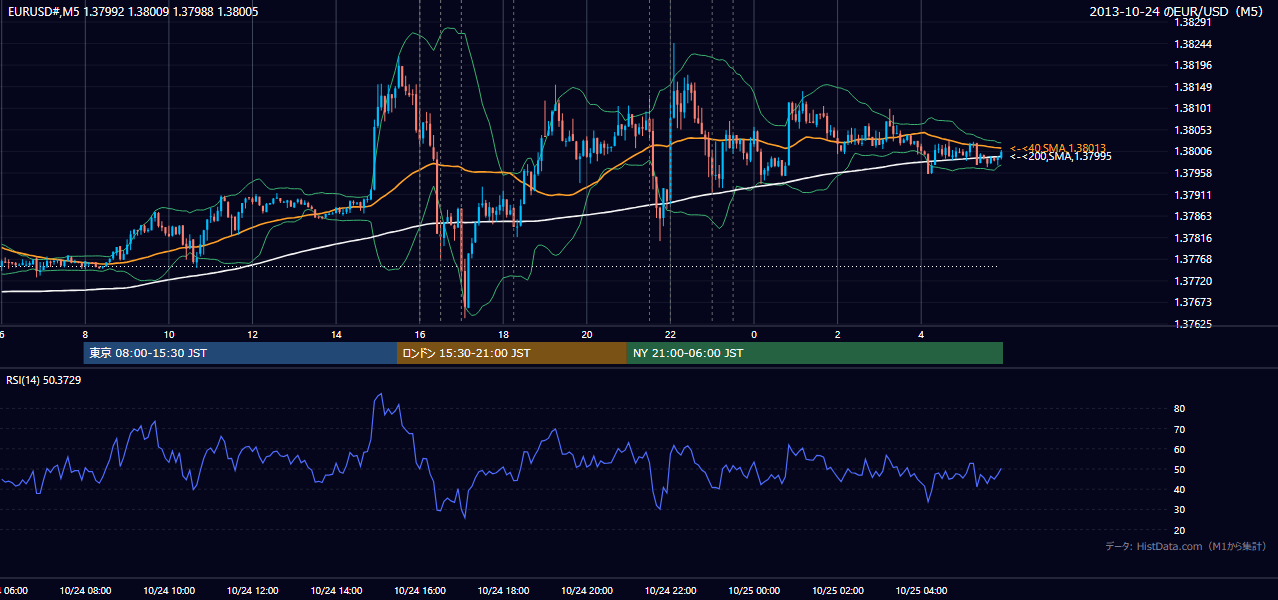
Task: Click price axis value 1.38196
Action: 1192,66
